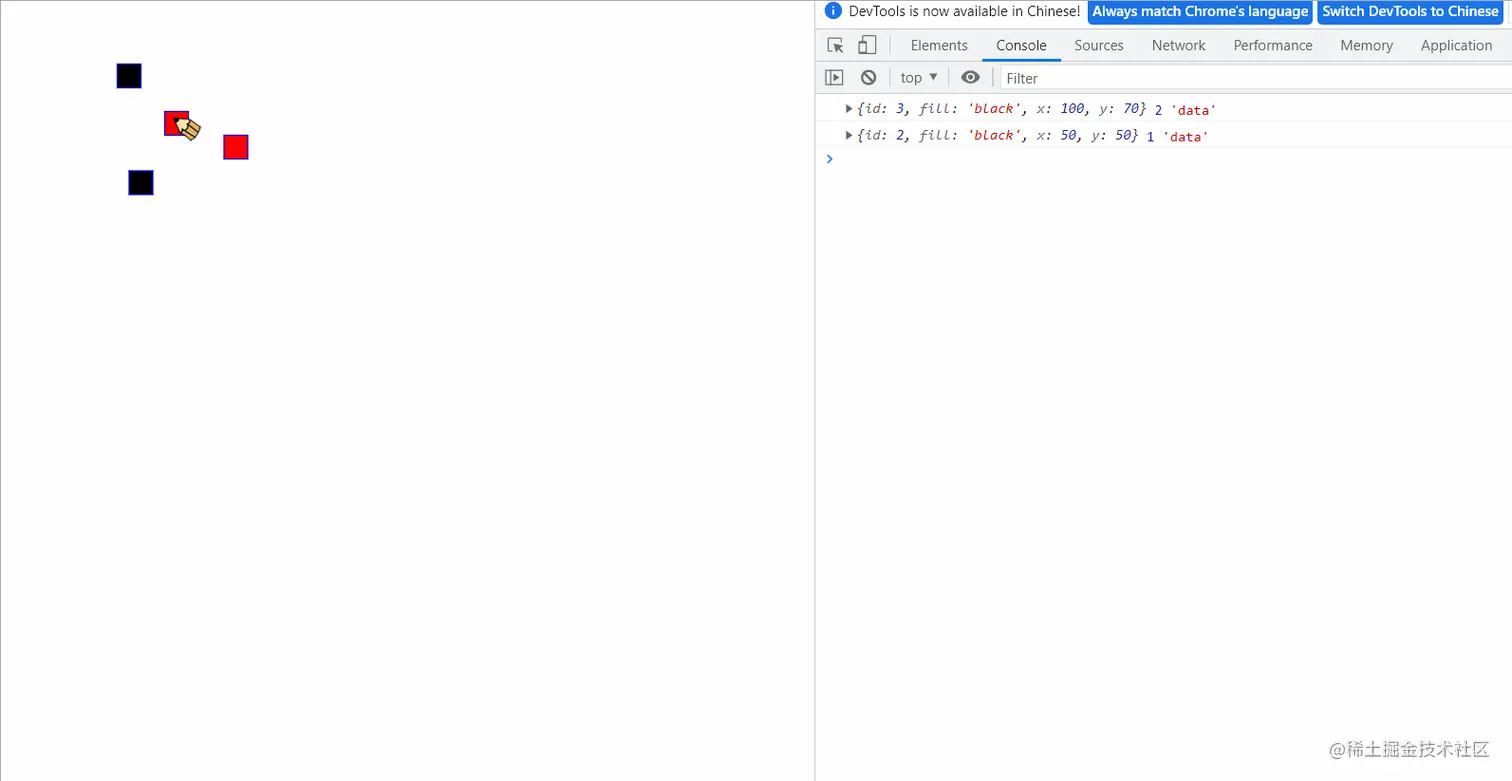Click the console prompt chevron arrow
Screen dimensions: 1512x781
[829, 158]
